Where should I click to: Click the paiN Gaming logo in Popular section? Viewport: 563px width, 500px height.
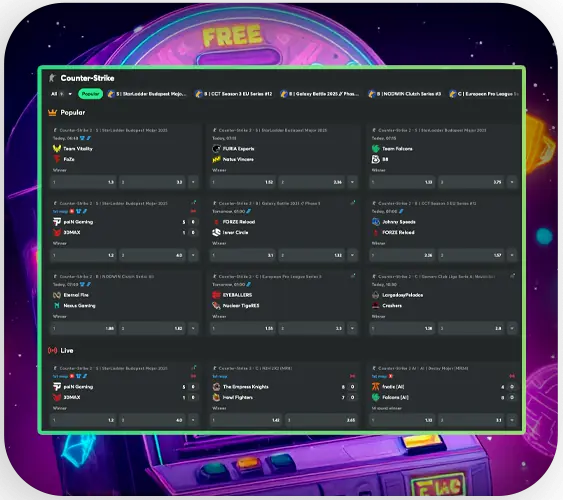point(57,222)
